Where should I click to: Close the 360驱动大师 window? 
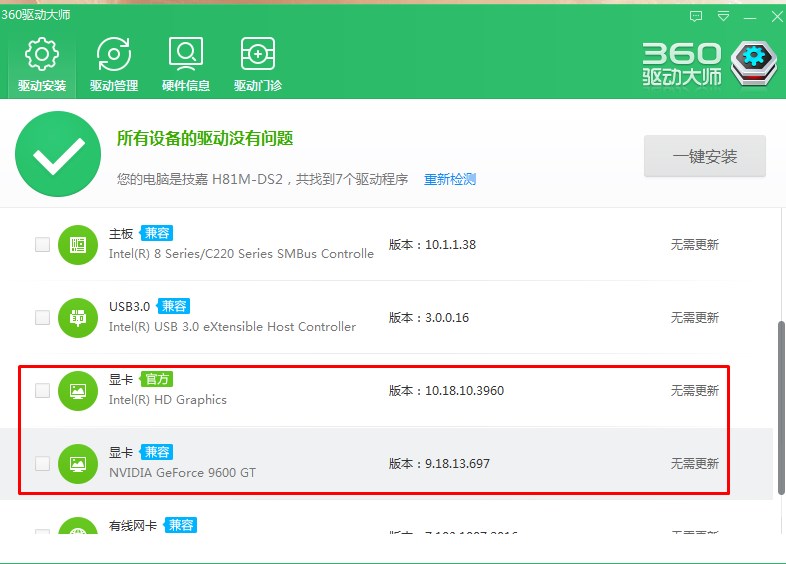tap(777, 17)
